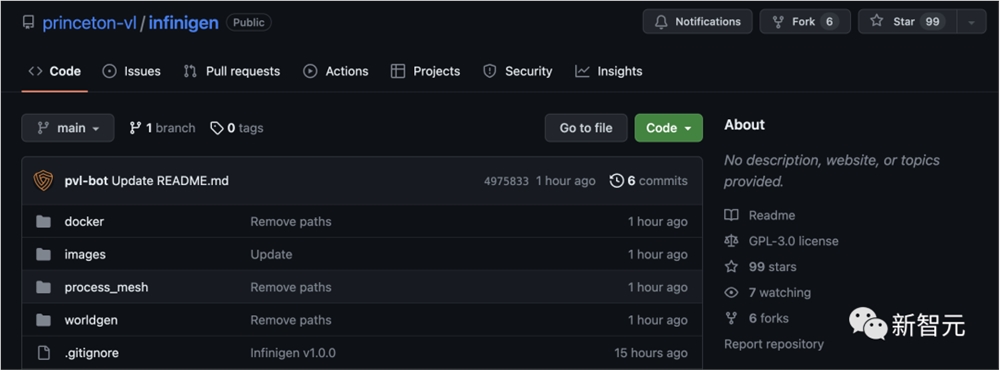Image resolution: width=1000 pixels, height=370 pixels.
Task: Open the Pull requests tab
Action: click(x=232, y=71)
